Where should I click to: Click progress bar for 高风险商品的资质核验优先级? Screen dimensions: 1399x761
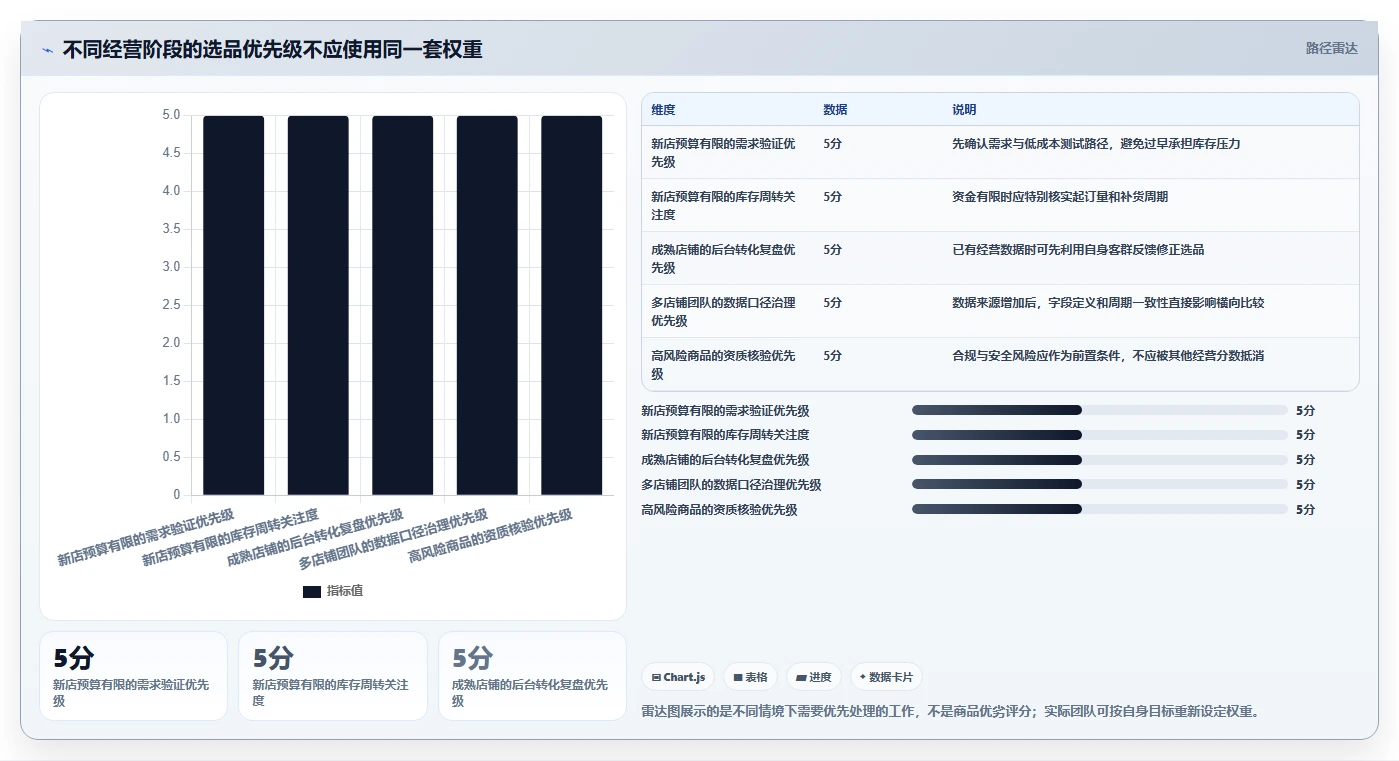pos(1100,510)
